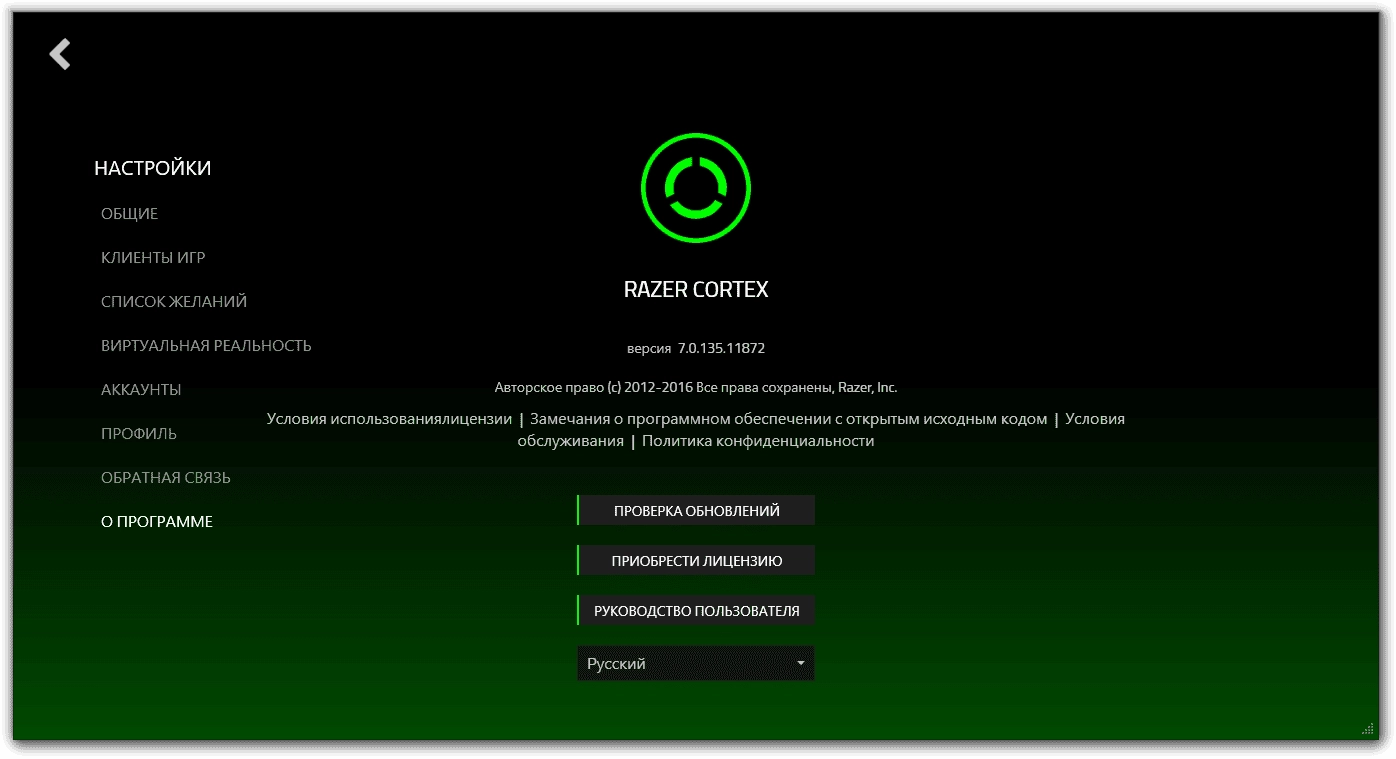Grab the window resize grip corner
This screenshot has height=759, width=1396.
pos(1367,729)
